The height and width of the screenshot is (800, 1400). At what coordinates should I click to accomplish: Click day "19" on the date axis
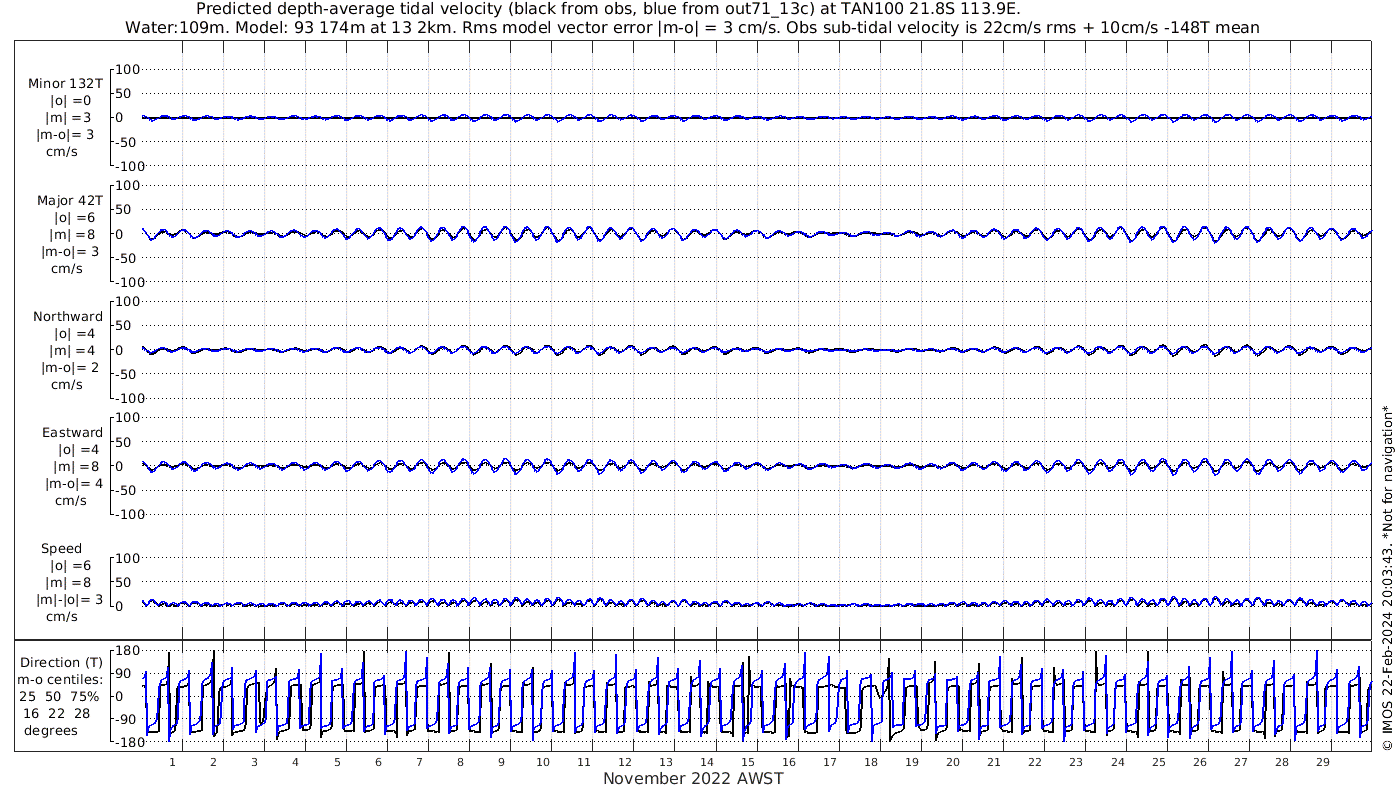(x=912, y=762)
